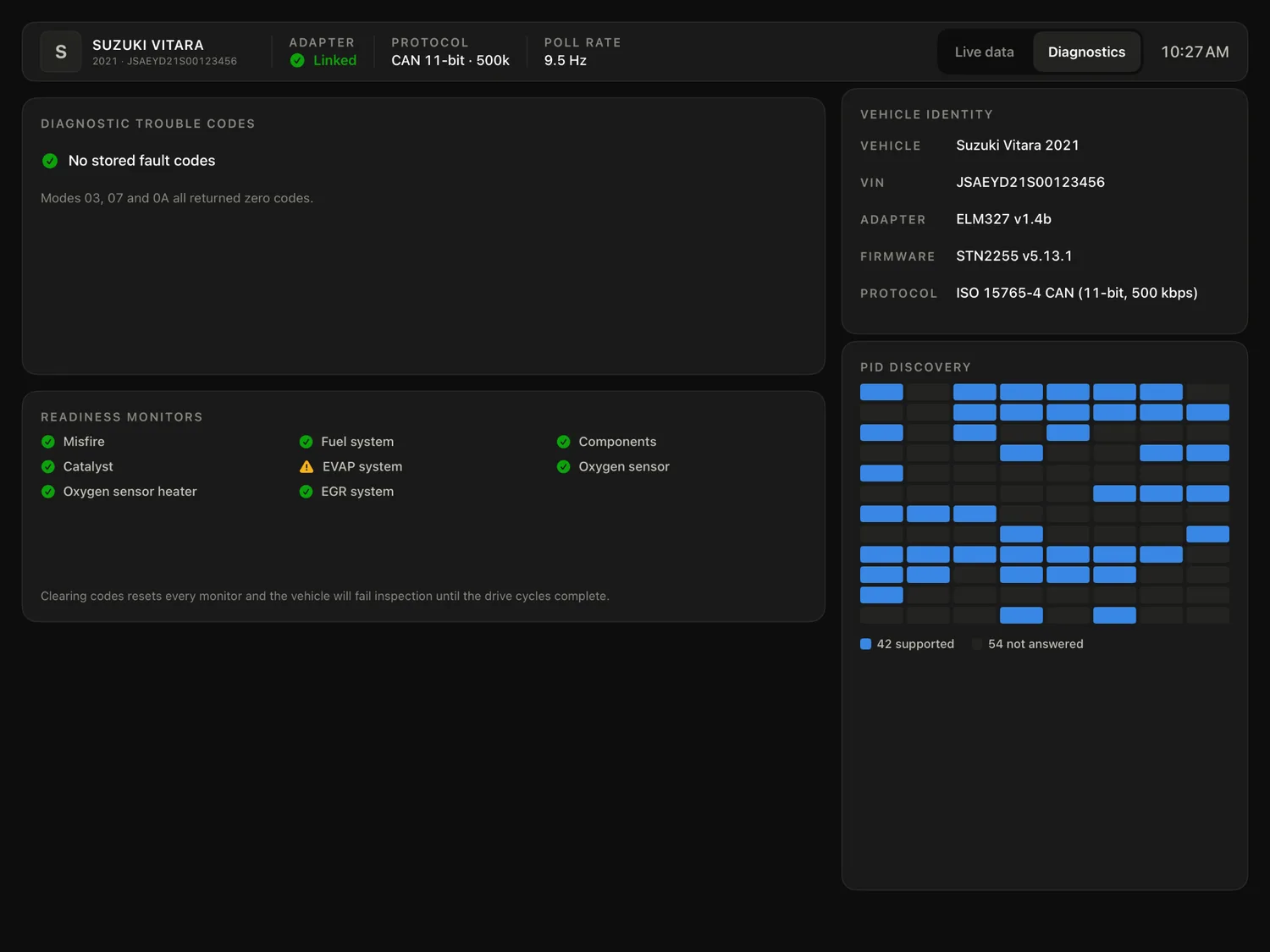Screen dimensions: 1270x952
Task: Click the 'ELM327 v1.4b' adapter value
Action: tap(1003, 219)
